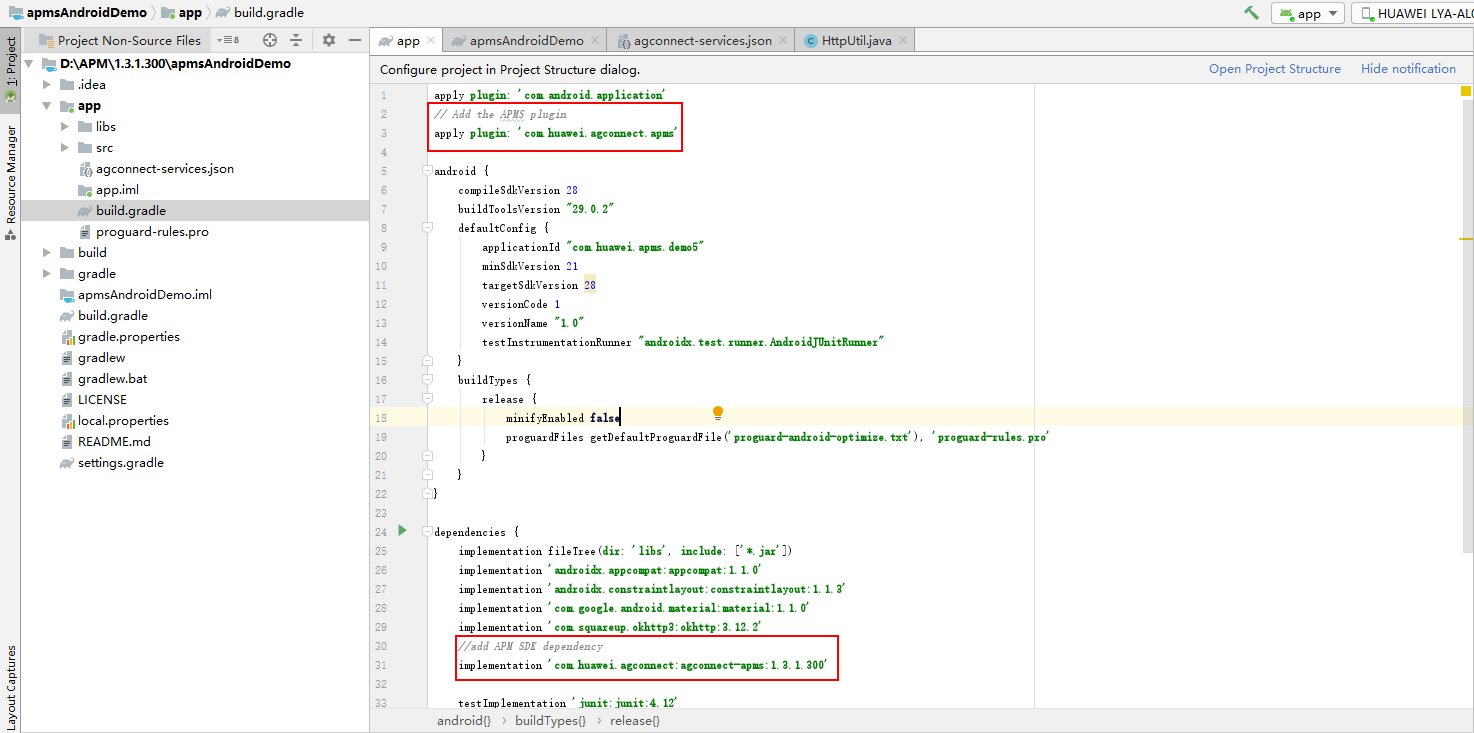Collapse the buildTypes block fold marker

tap(427, 380)
